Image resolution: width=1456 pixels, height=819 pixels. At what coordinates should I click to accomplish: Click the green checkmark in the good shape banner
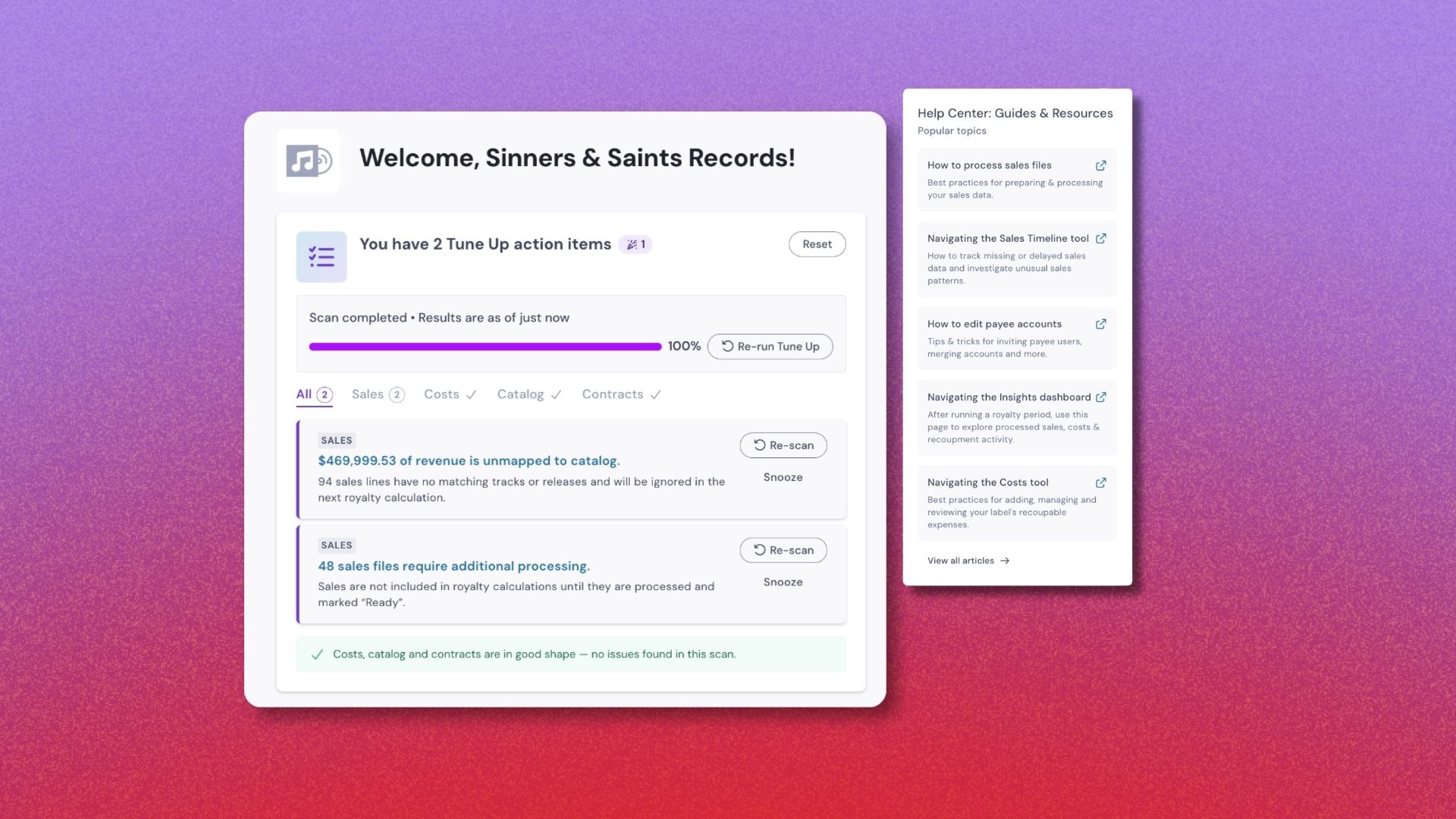click(317, 654)
